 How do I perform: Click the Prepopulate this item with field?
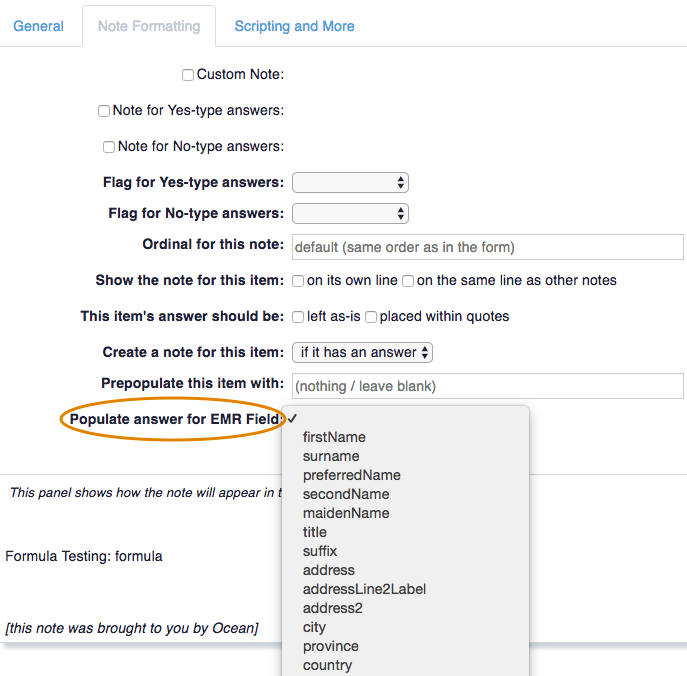pyautogui.click(x=487, y=386)
